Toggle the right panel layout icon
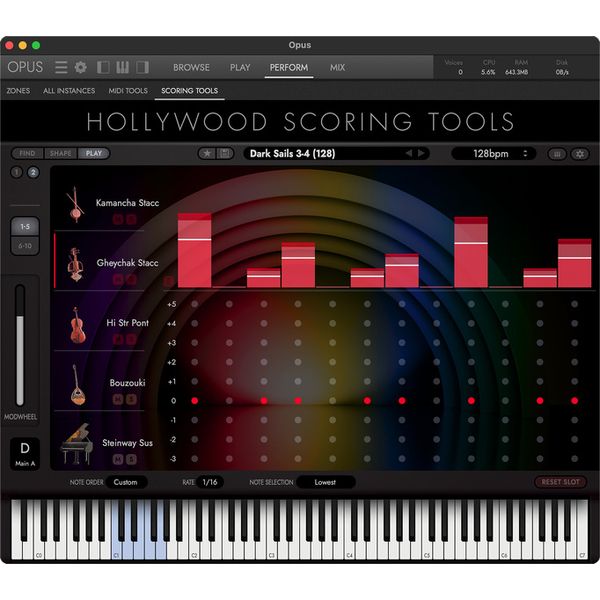The height and width of the screenshot is (600, 600). pyautogui.click(x=142, y=67)
